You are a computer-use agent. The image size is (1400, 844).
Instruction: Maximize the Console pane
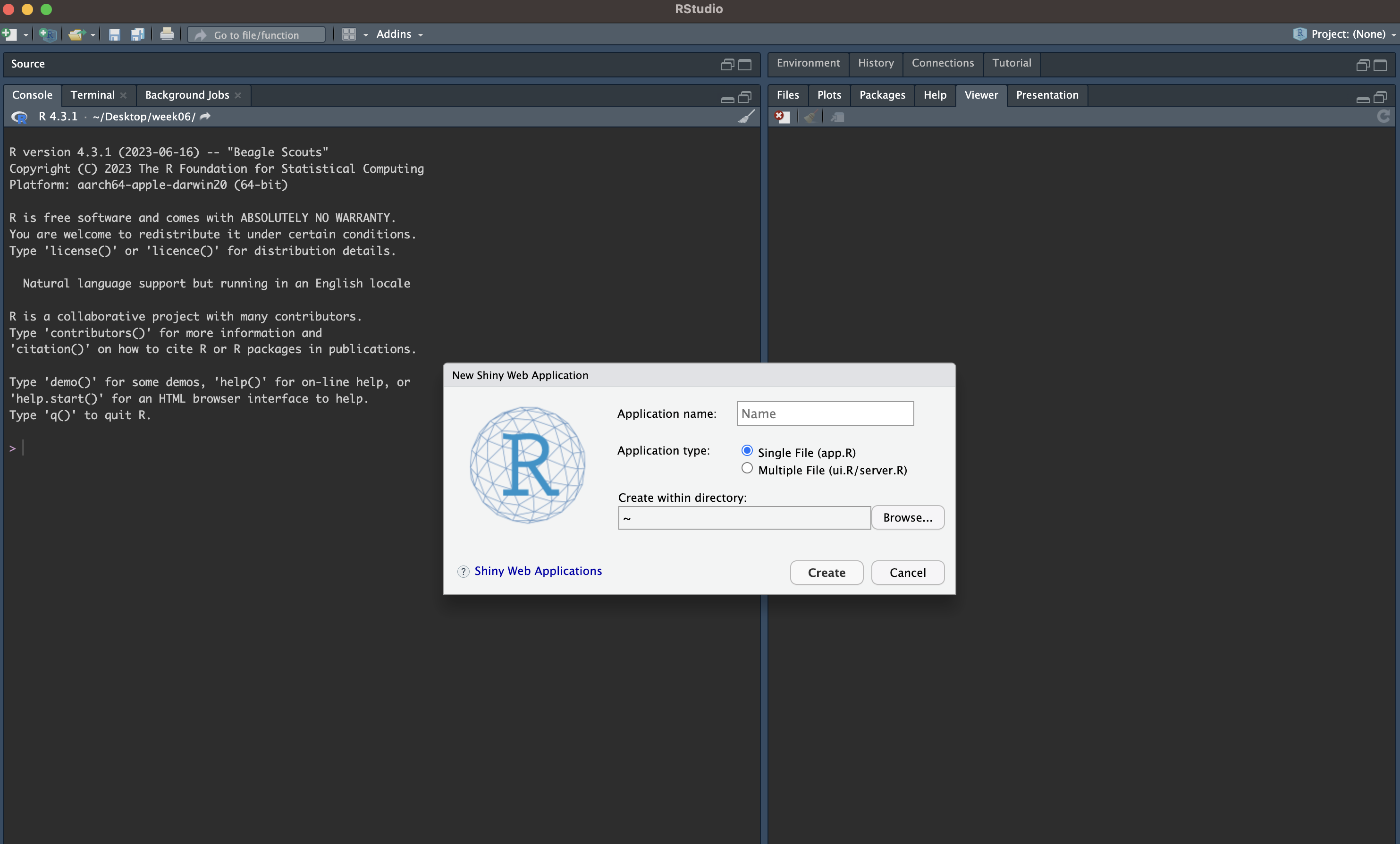point(745,97)
